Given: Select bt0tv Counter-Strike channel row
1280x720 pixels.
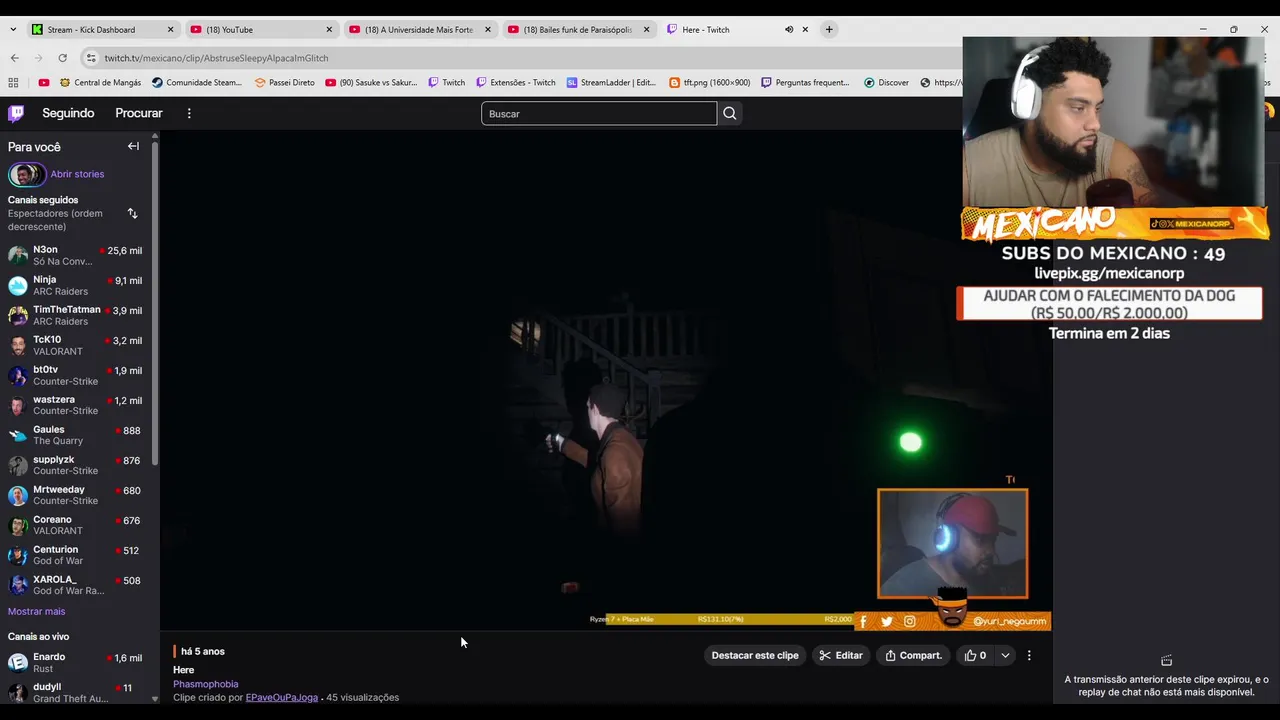Looking at the screenshot, I should click(x=76, y=376).
